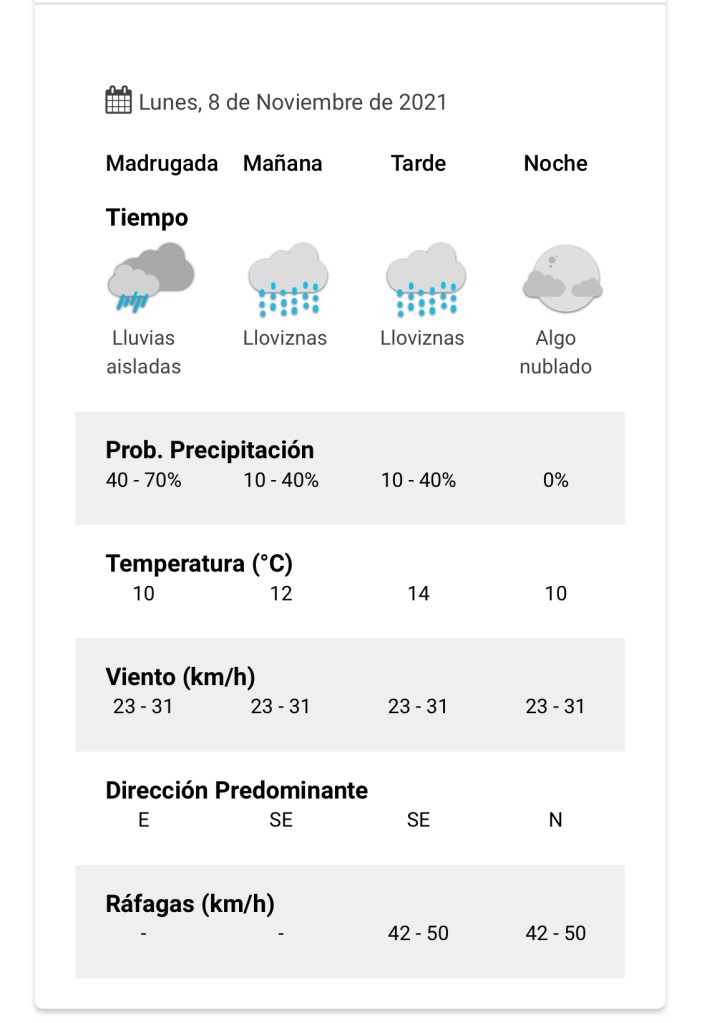
Task: Click the Algo nublado label
Action: (x=556, y=352)
